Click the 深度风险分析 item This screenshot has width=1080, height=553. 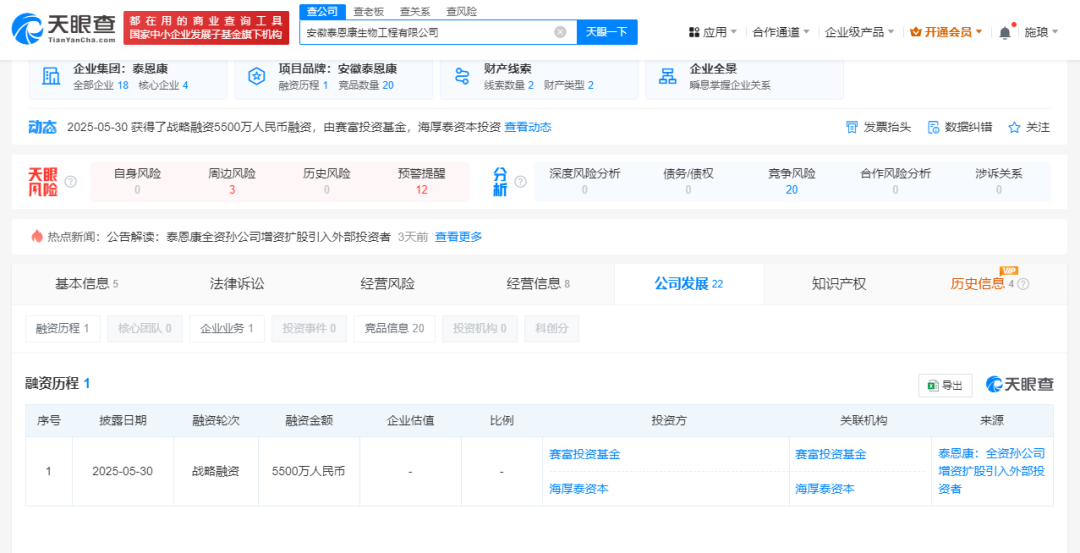[585, 181]
